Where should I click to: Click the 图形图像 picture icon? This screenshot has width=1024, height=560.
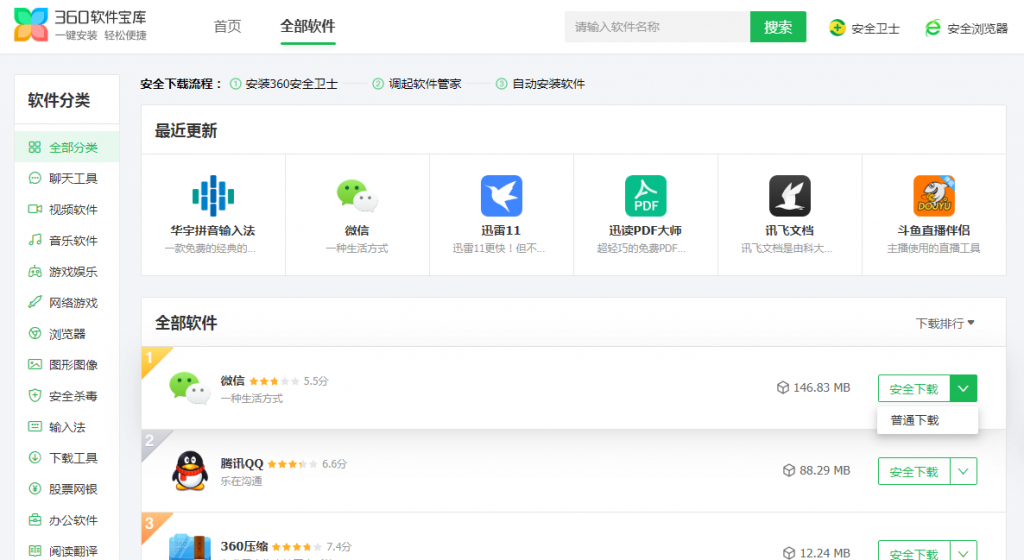coord(35,364)
